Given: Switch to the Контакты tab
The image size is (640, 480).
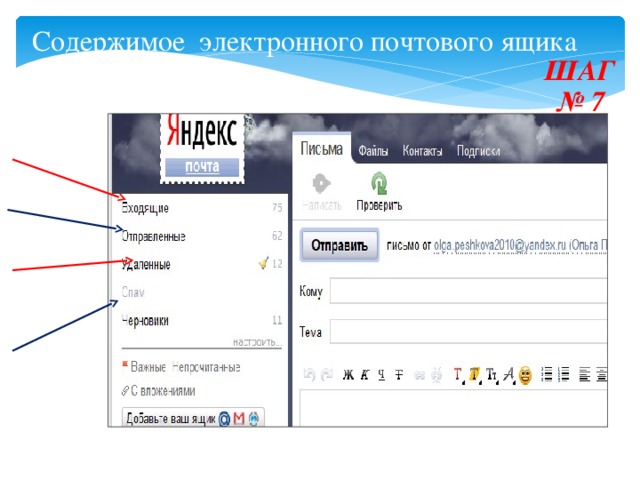Looking at the screenshot, I should click(x=422, y=151).
